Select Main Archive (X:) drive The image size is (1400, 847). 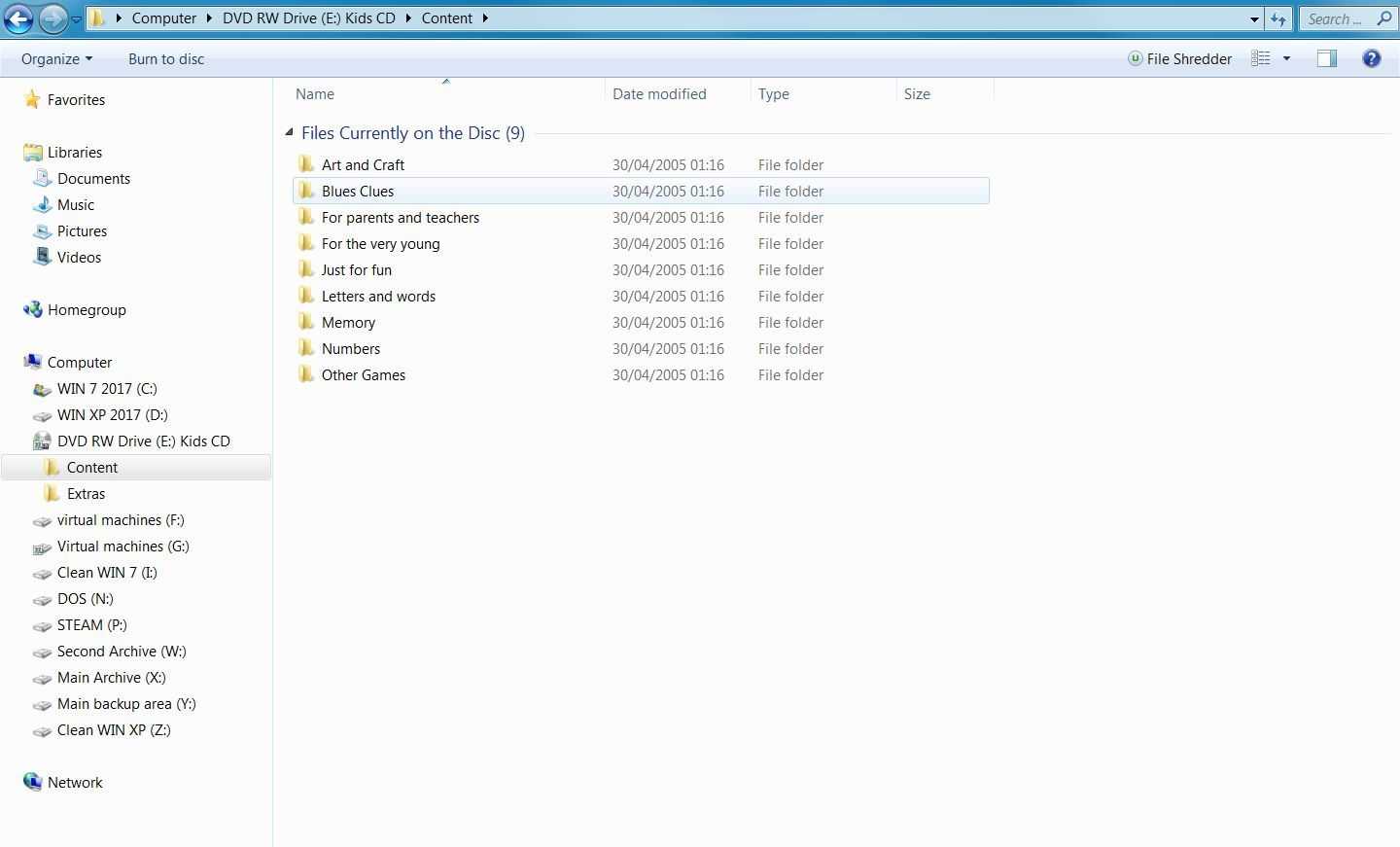[111, 677]
